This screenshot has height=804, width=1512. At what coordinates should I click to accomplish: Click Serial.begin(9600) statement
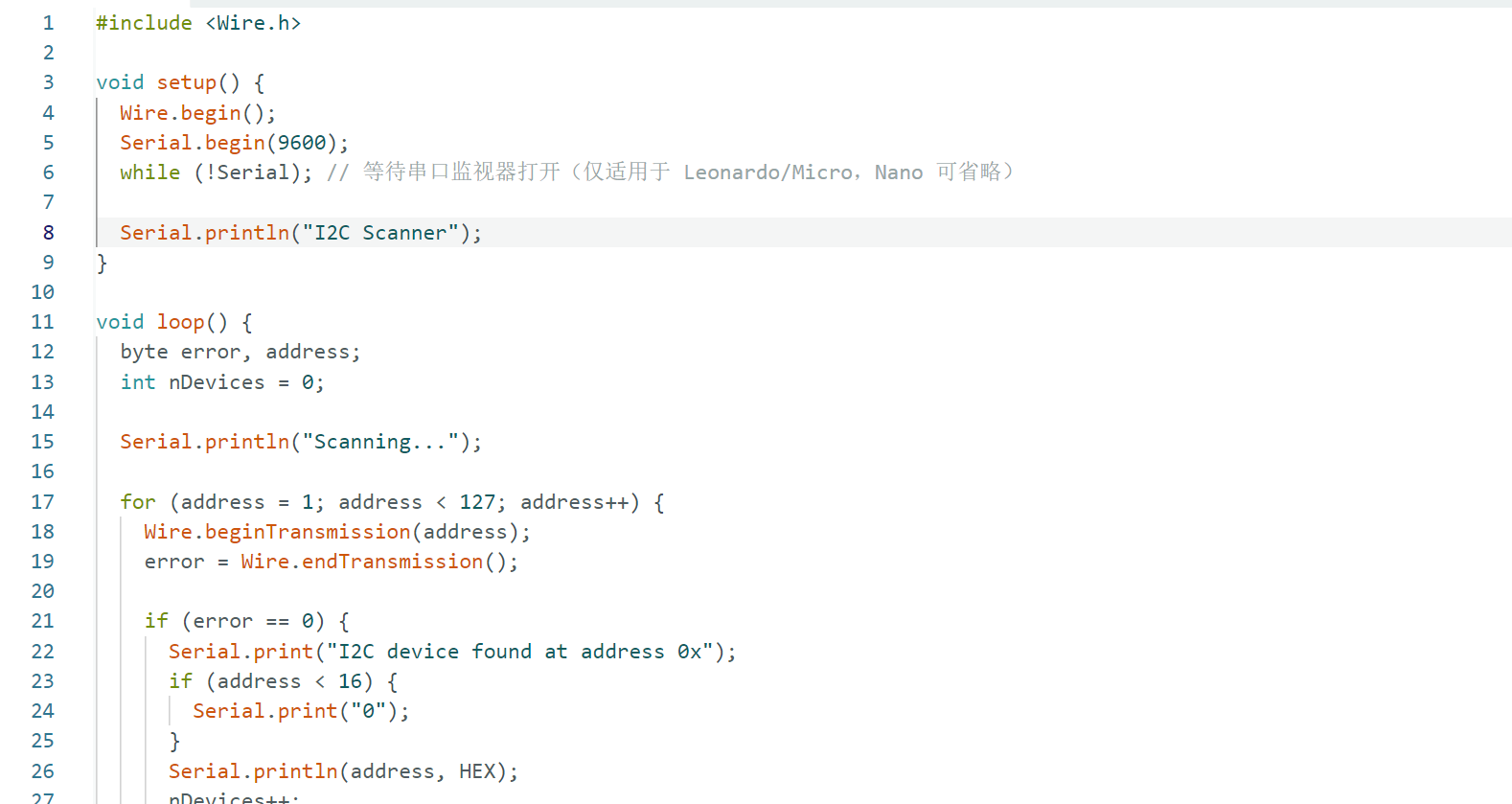[x=234, y=143]
